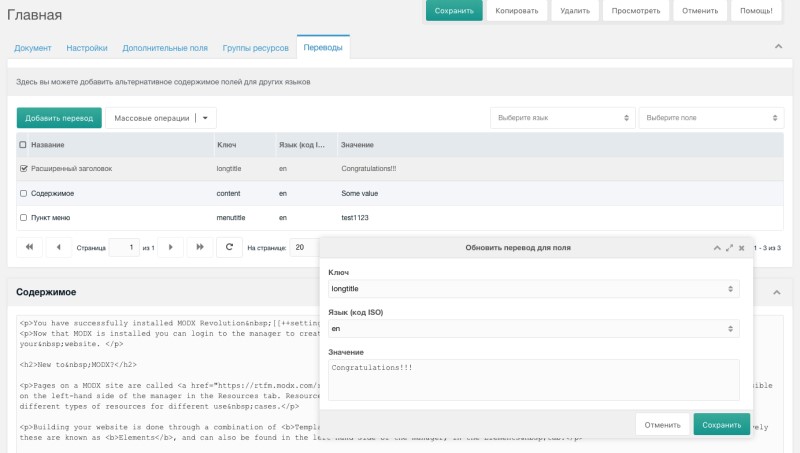Open the Дополнительные поля tab
This screenshot has height=453, width=800.
pyautogui.click(x=165, y=48)
